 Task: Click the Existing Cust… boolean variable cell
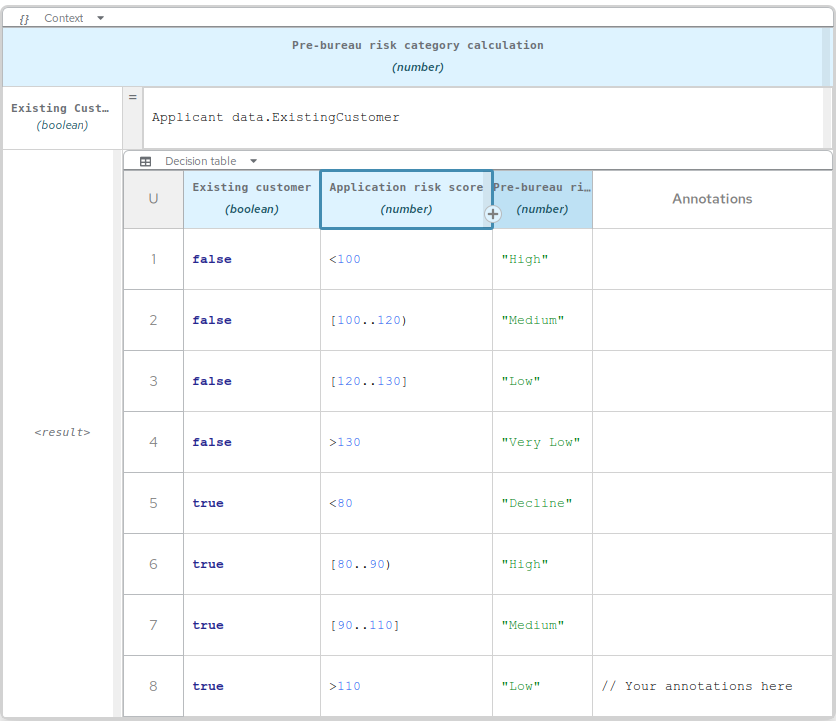pos(62,117)
